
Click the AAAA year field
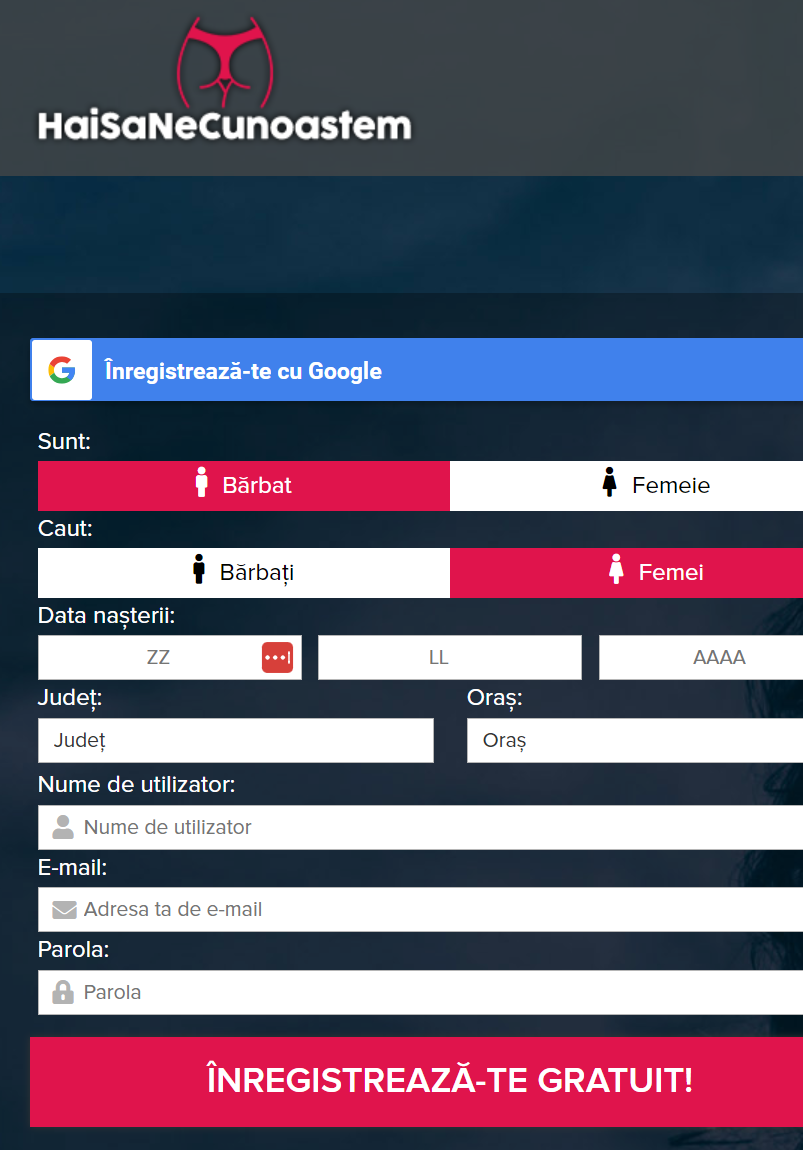[701, 657]
